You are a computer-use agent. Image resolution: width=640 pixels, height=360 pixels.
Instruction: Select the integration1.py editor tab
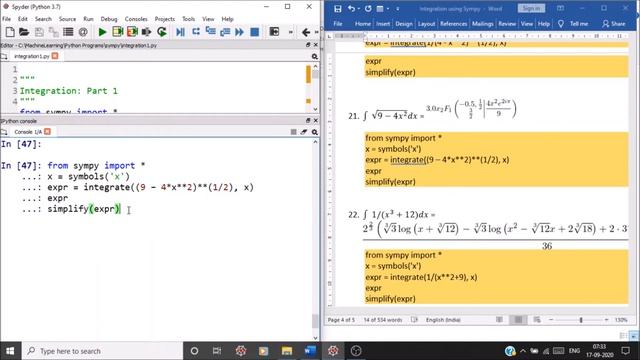tap(31, 56)
